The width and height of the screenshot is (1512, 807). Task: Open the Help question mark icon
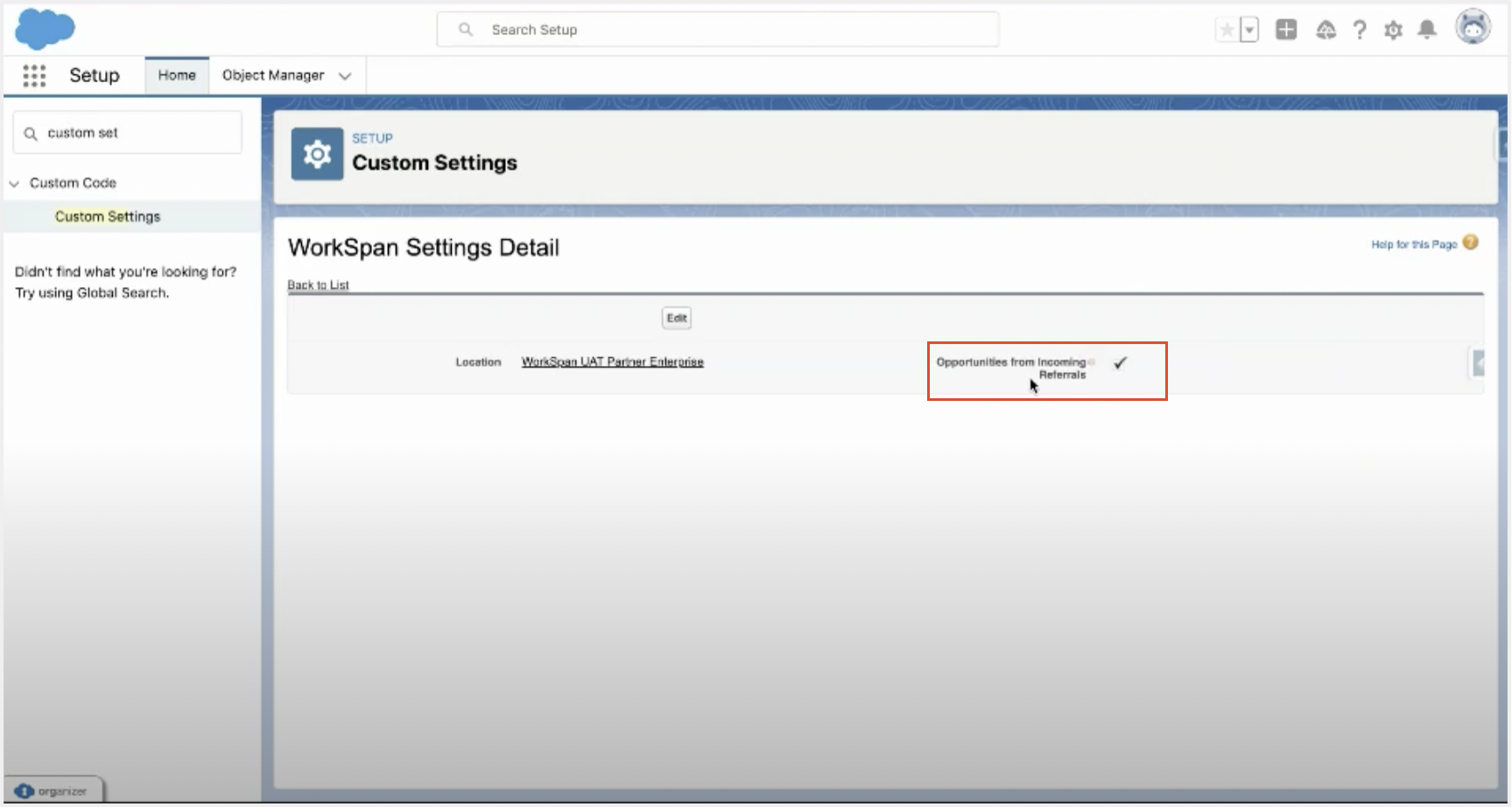[1359, 30]
